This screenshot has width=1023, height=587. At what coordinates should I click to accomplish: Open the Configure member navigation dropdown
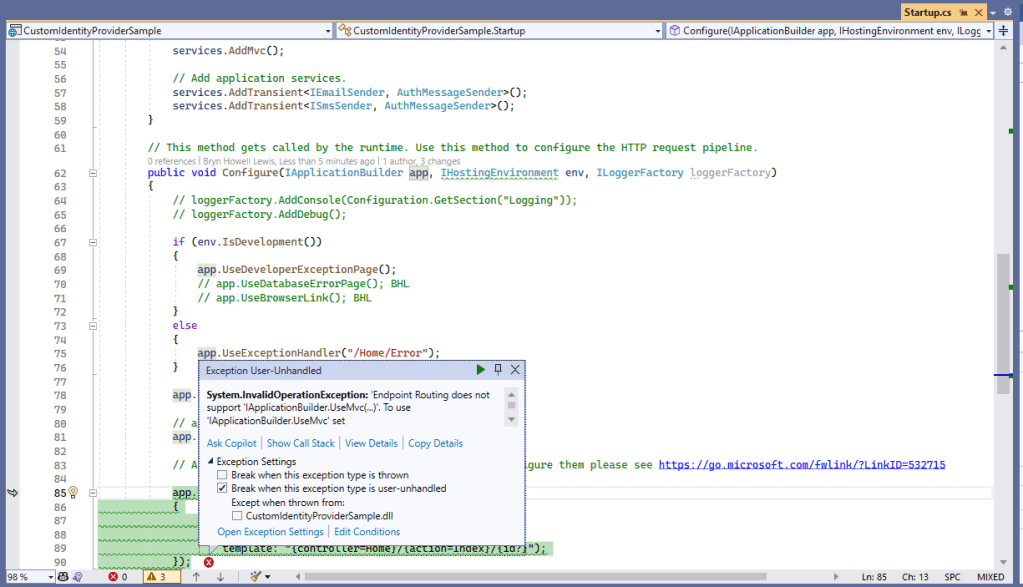[988, 31]
